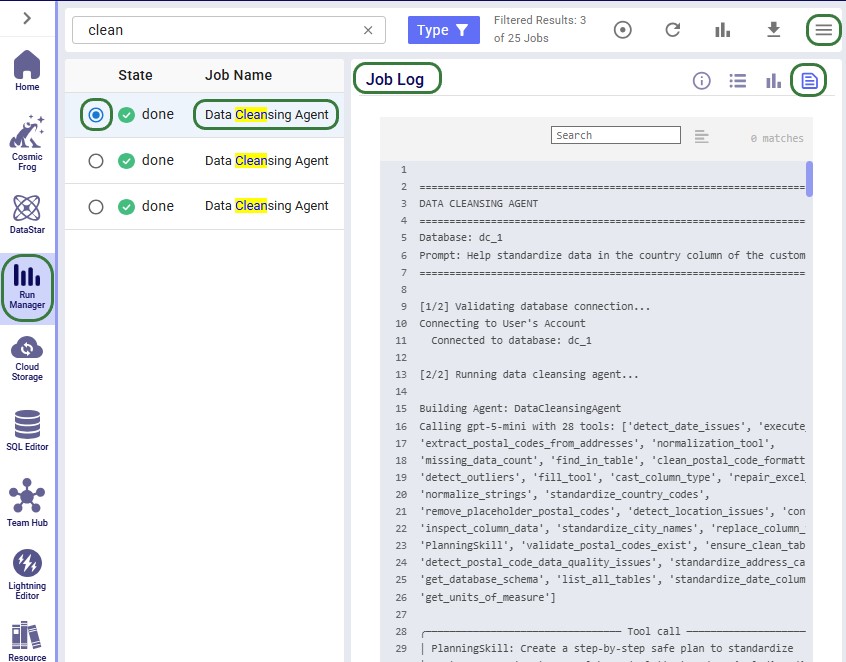846x662 pixels.
Task: Click second row's Data Cleansing Agent job name
Action: (x=267, y=160)
